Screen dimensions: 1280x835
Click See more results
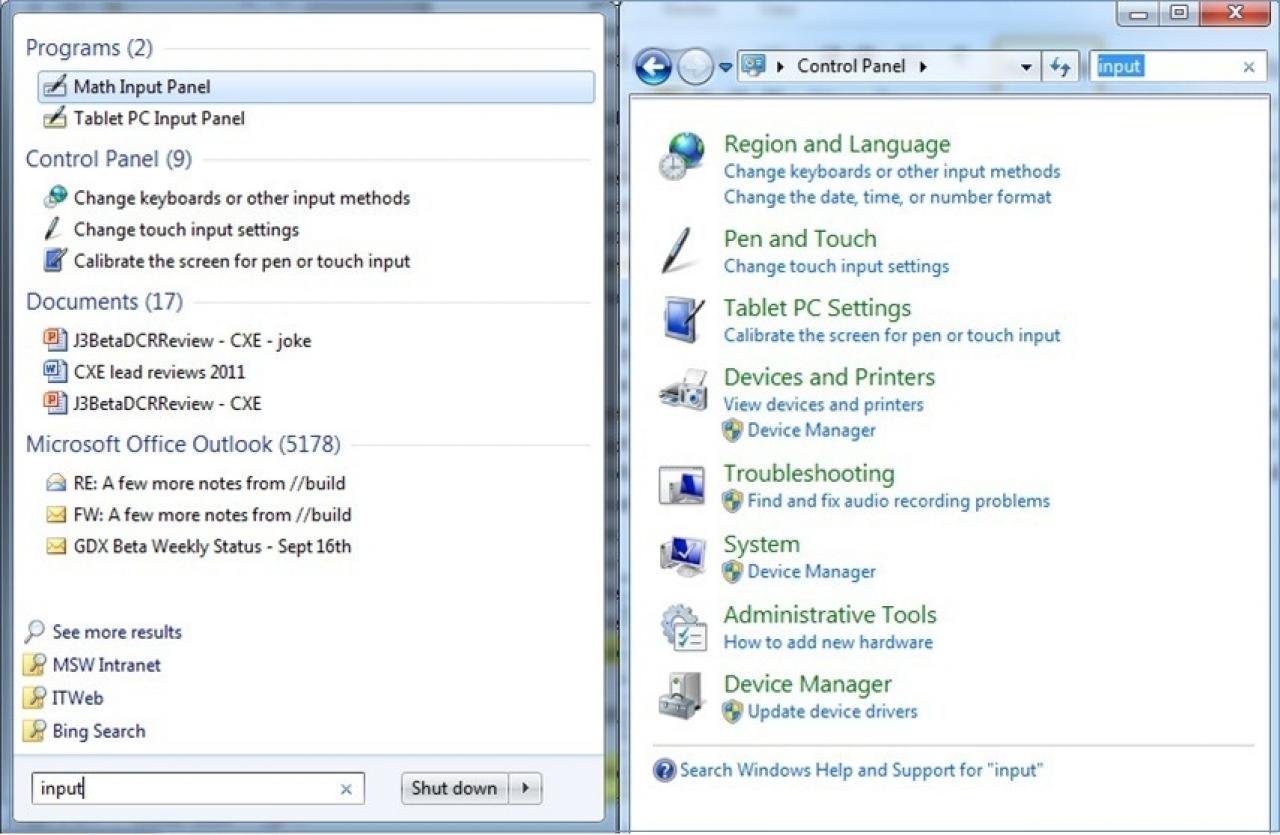pos(117,632)
